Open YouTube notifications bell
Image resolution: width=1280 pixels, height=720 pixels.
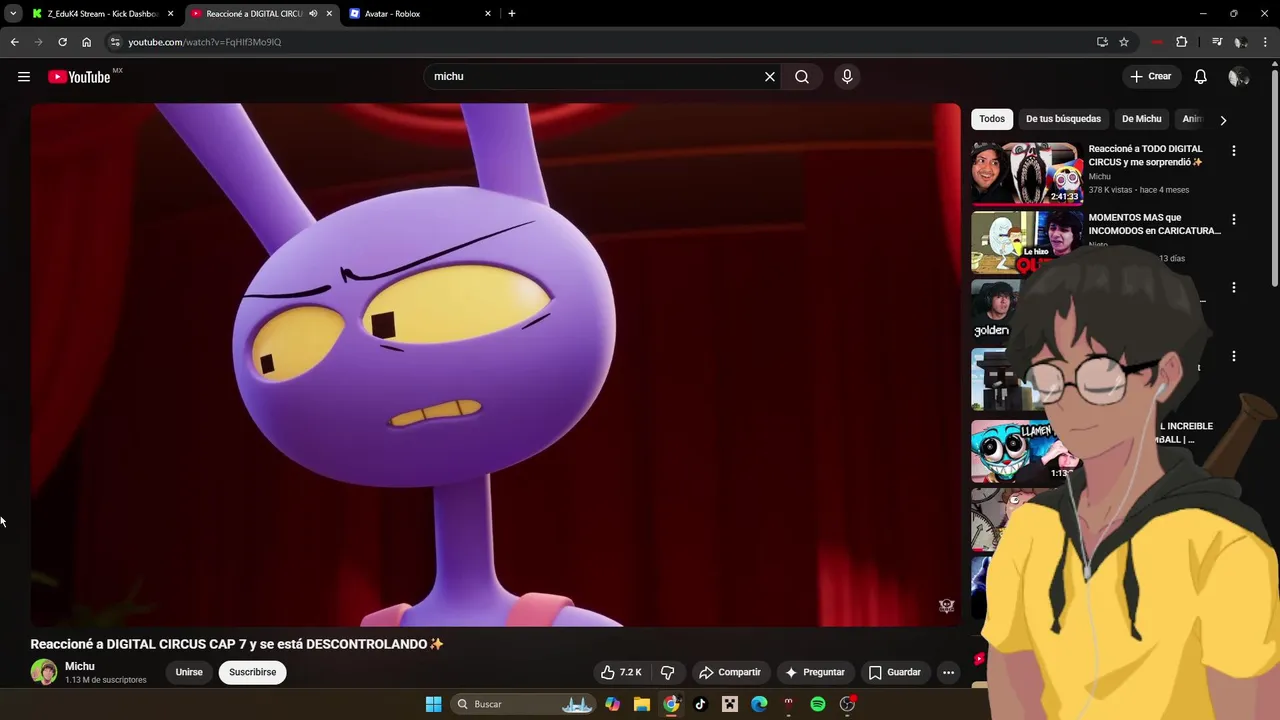(x=1201, y=77)
